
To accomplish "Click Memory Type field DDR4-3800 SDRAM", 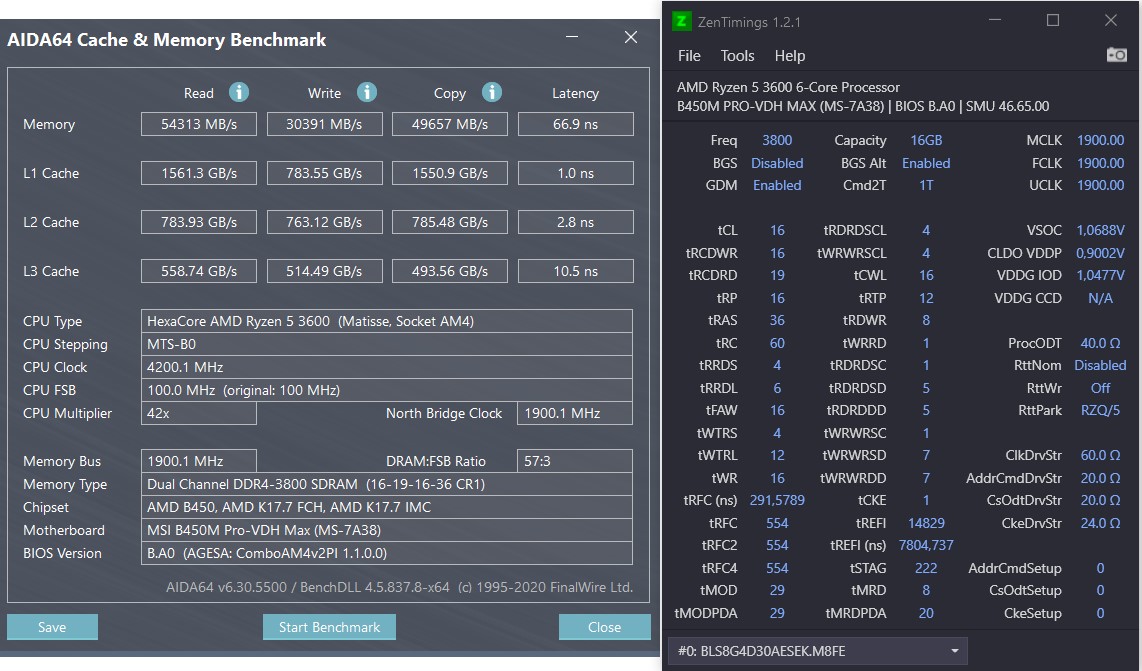I will click(x=387, y=484).
